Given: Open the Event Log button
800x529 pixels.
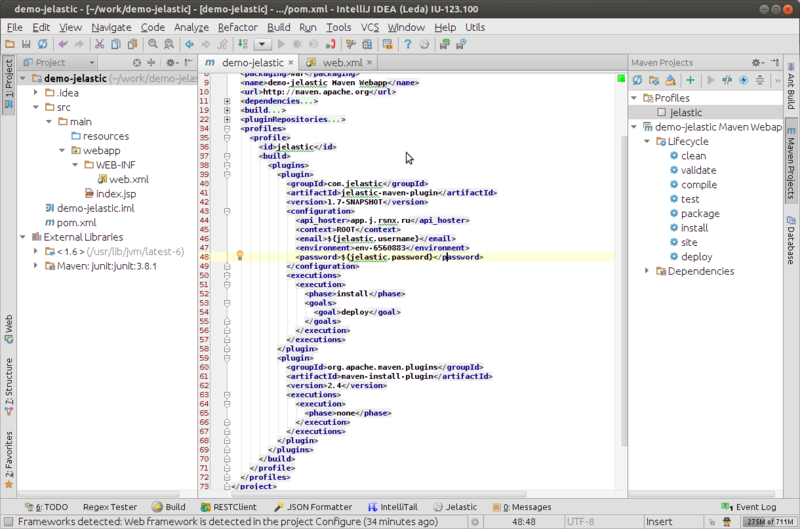Looking at the screenshot, I should [748, 507].
